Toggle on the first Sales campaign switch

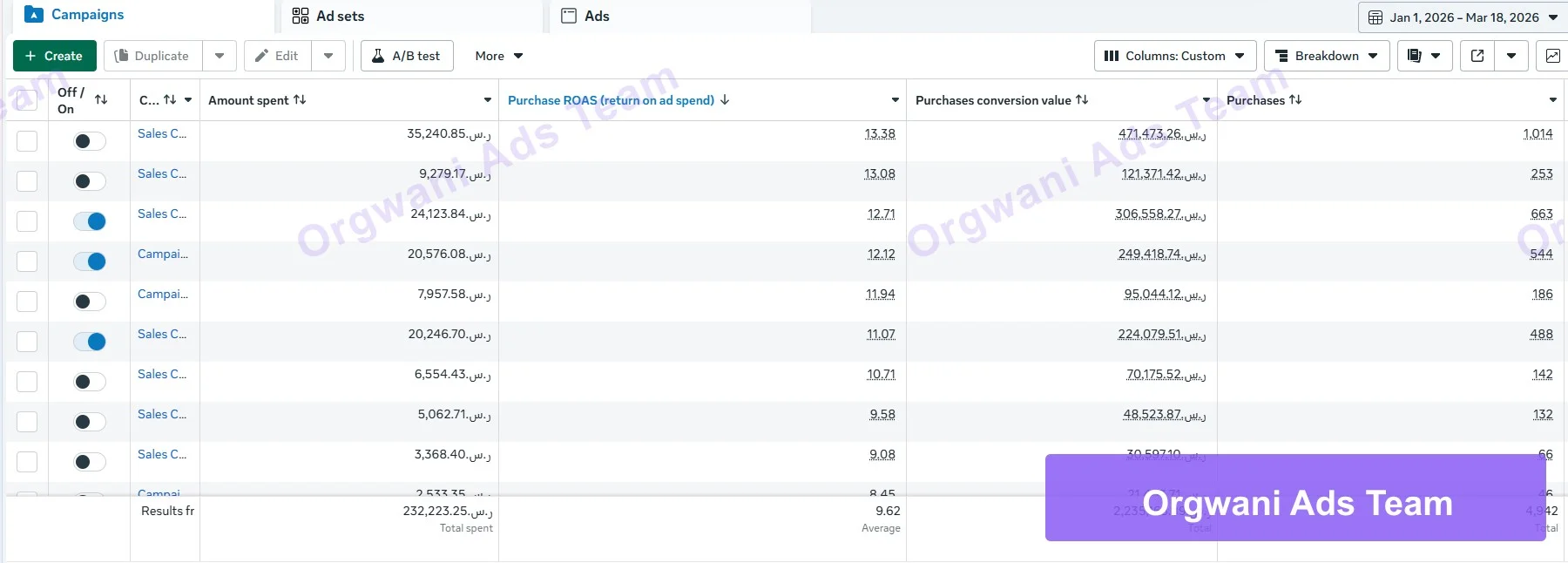pos(89,141)
